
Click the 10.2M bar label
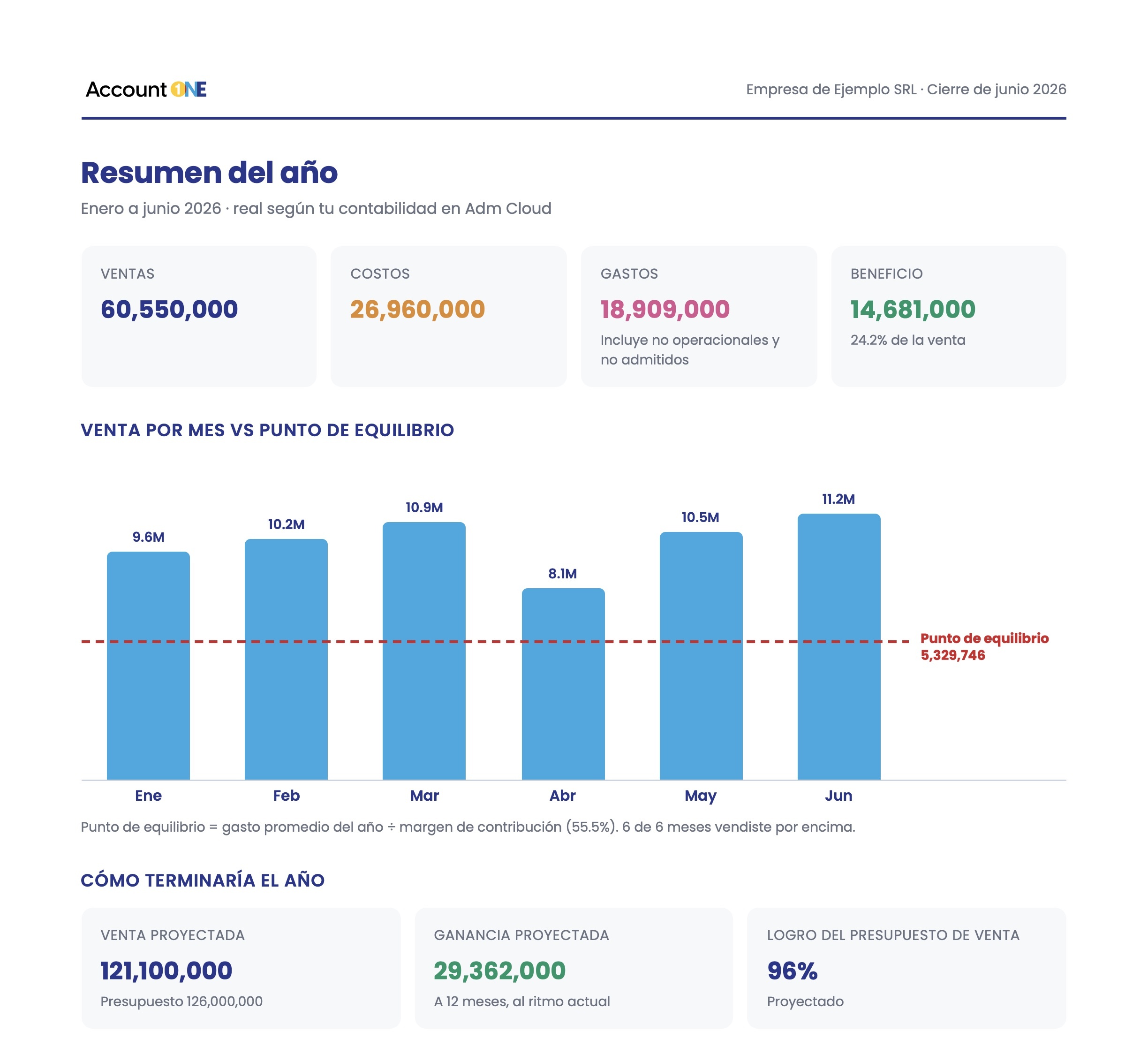[287, 524]
